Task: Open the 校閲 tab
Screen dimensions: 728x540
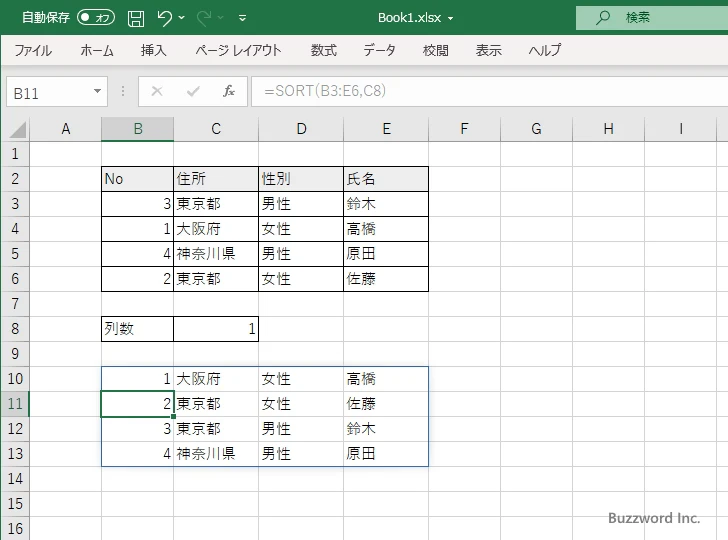Action: (436, 50)
